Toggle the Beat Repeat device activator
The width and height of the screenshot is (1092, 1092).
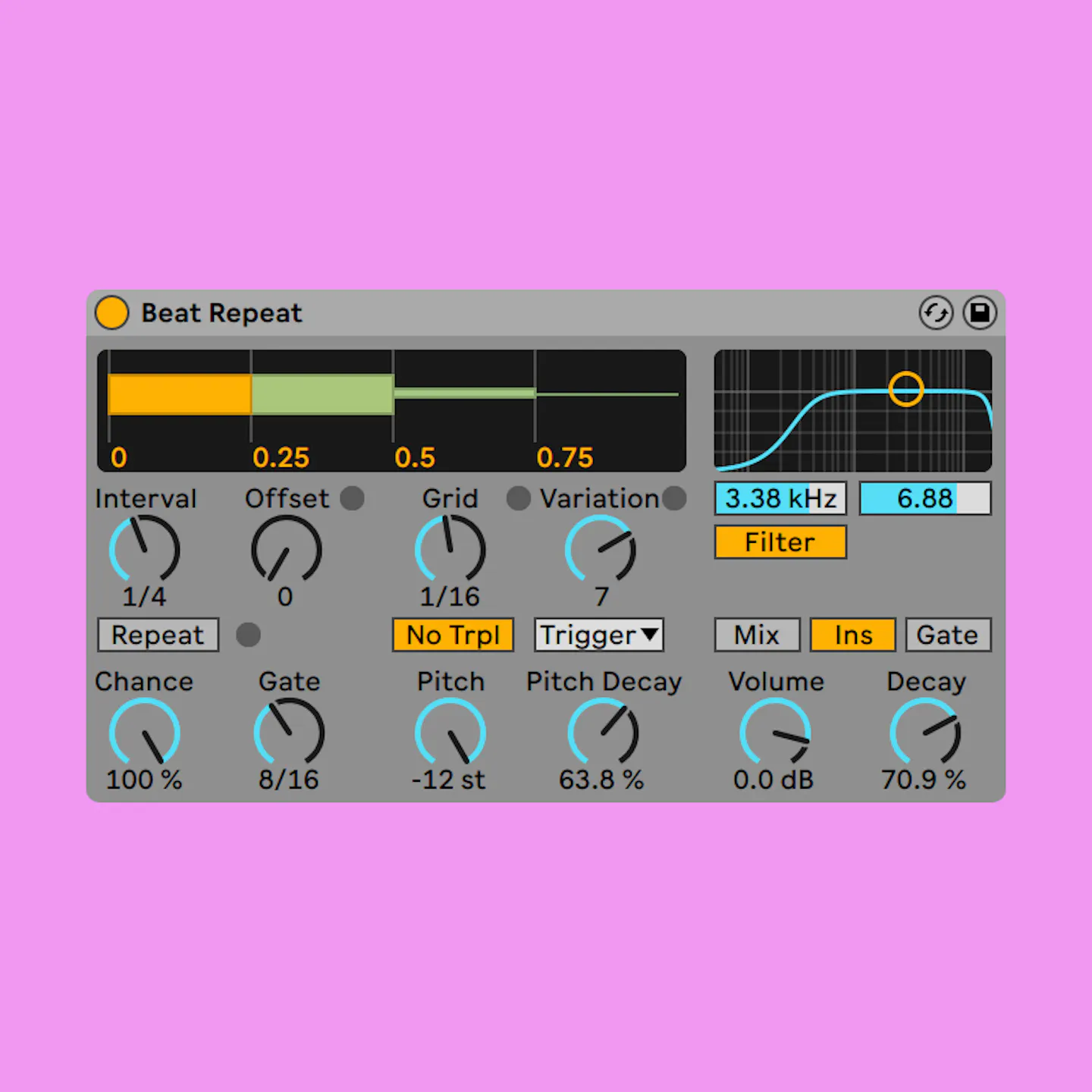(x=111, y=312)
